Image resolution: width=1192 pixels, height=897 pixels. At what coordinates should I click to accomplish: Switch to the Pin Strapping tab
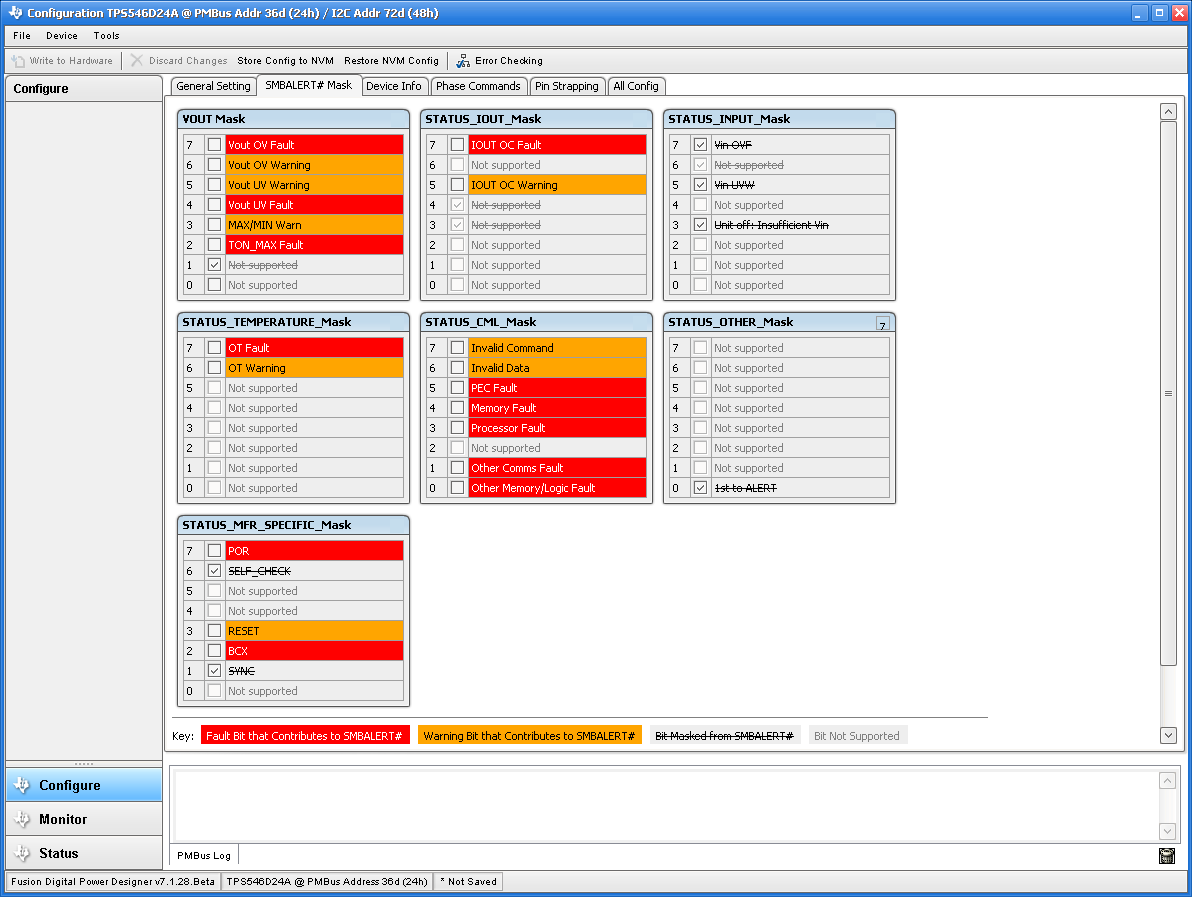[566, 86]
